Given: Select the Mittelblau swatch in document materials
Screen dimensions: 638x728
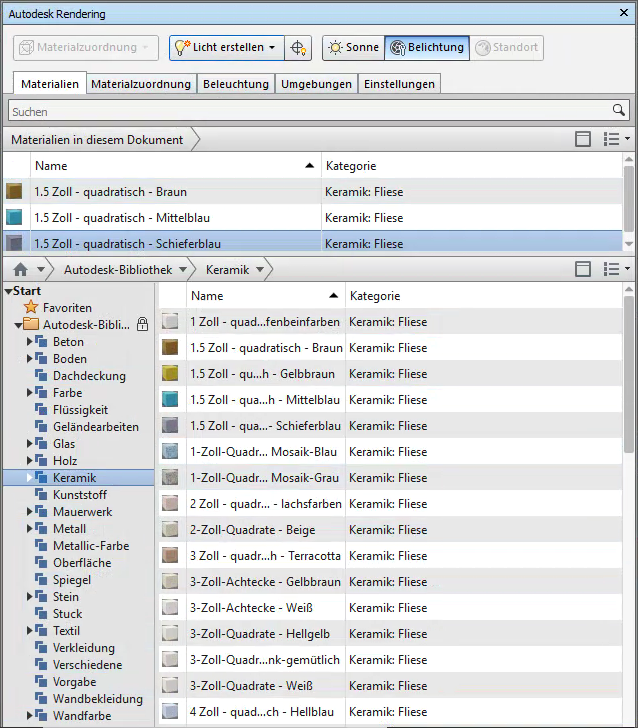Looking at the screenshot, I should tap(14, 217).
